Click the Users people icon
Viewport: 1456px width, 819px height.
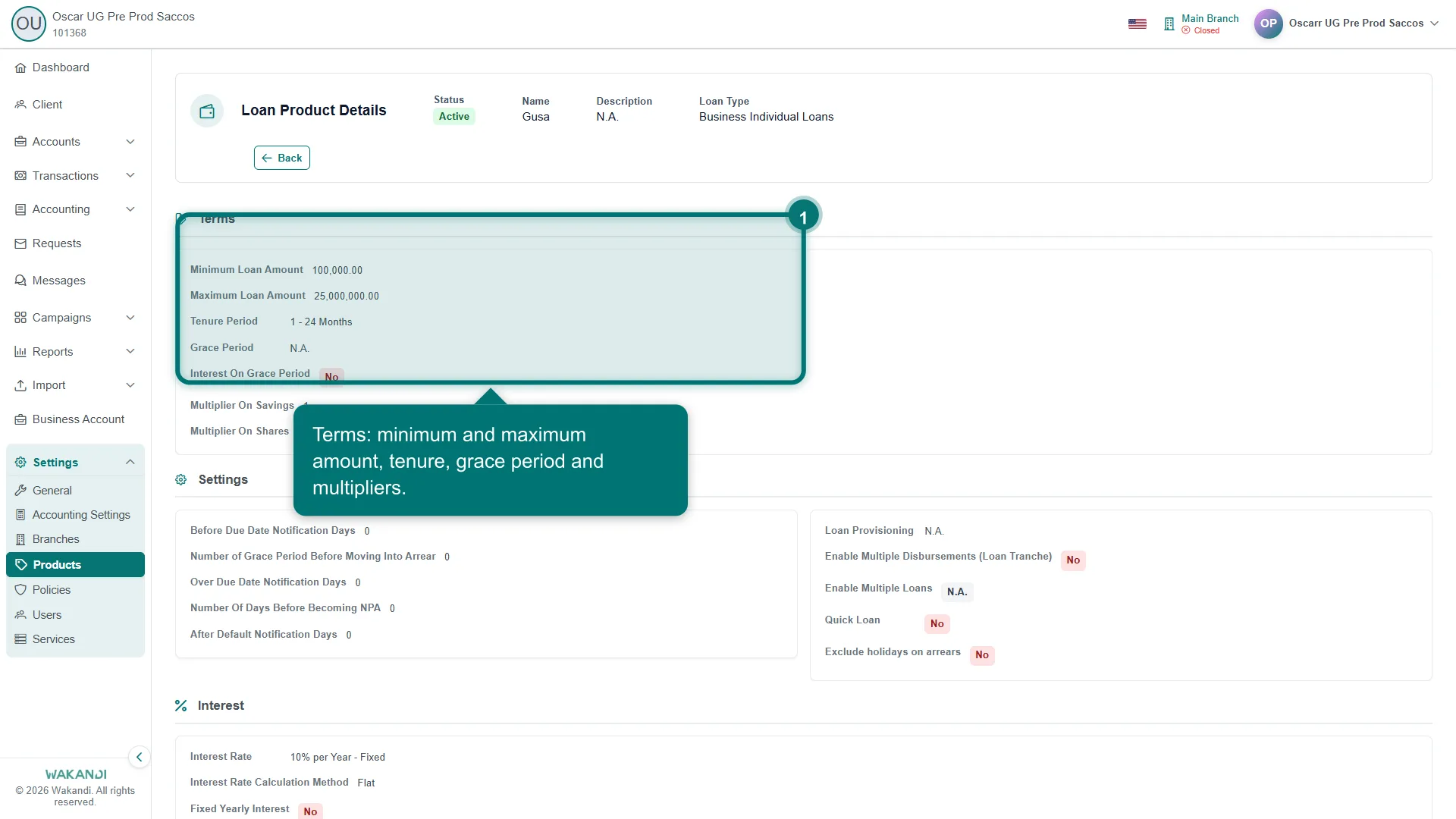point(20,615)
